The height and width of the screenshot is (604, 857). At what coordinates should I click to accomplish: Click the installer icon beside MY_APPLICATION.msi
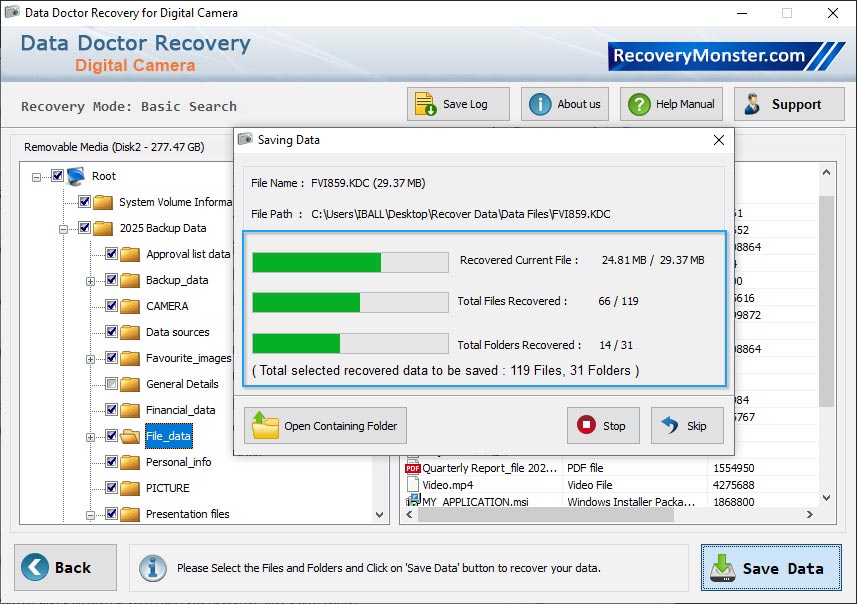411,503
